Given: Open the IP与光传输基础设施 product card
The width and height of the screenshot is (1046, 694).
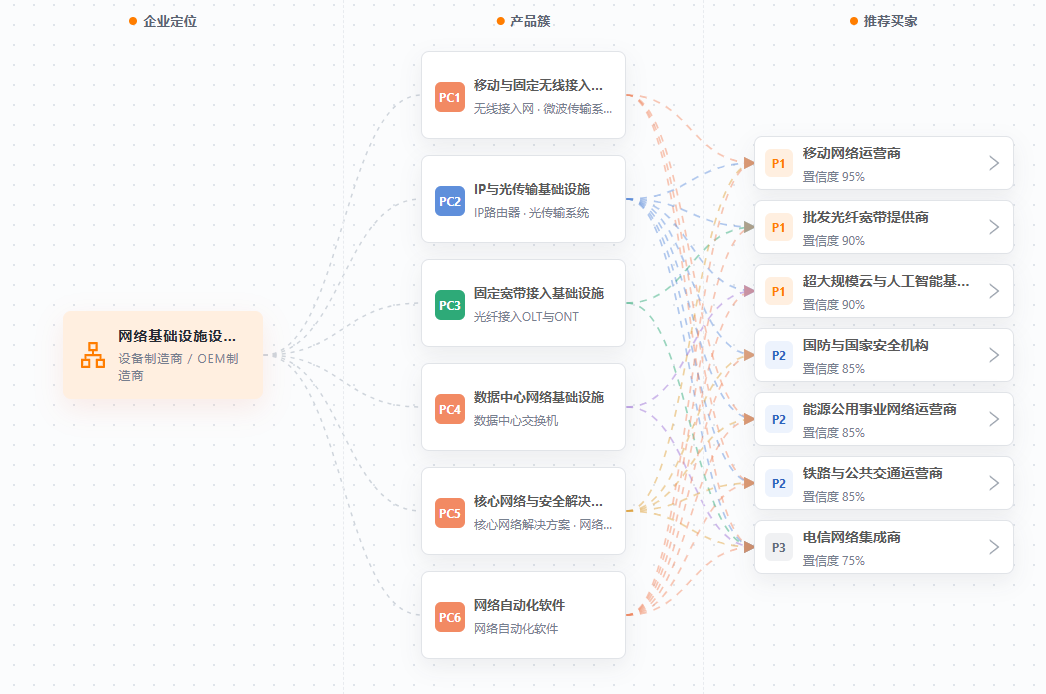Looking at the screenshot, I should [x=524, y=200].
